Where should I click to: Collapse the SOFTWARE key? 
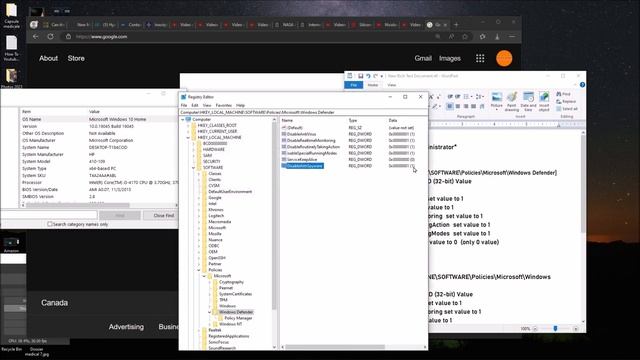[194, 168]
